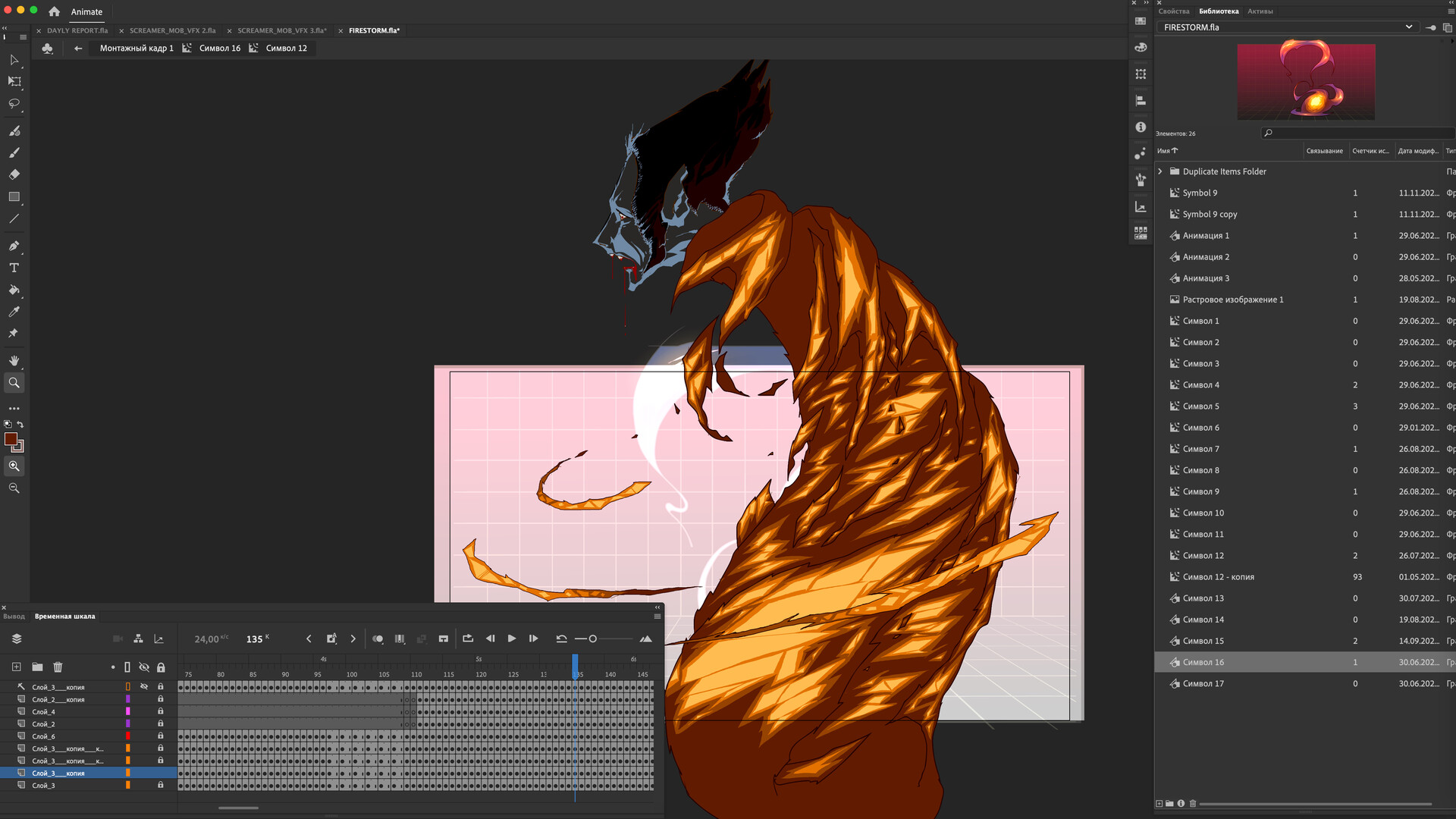Select the Pen tool

tap(14, 246)
